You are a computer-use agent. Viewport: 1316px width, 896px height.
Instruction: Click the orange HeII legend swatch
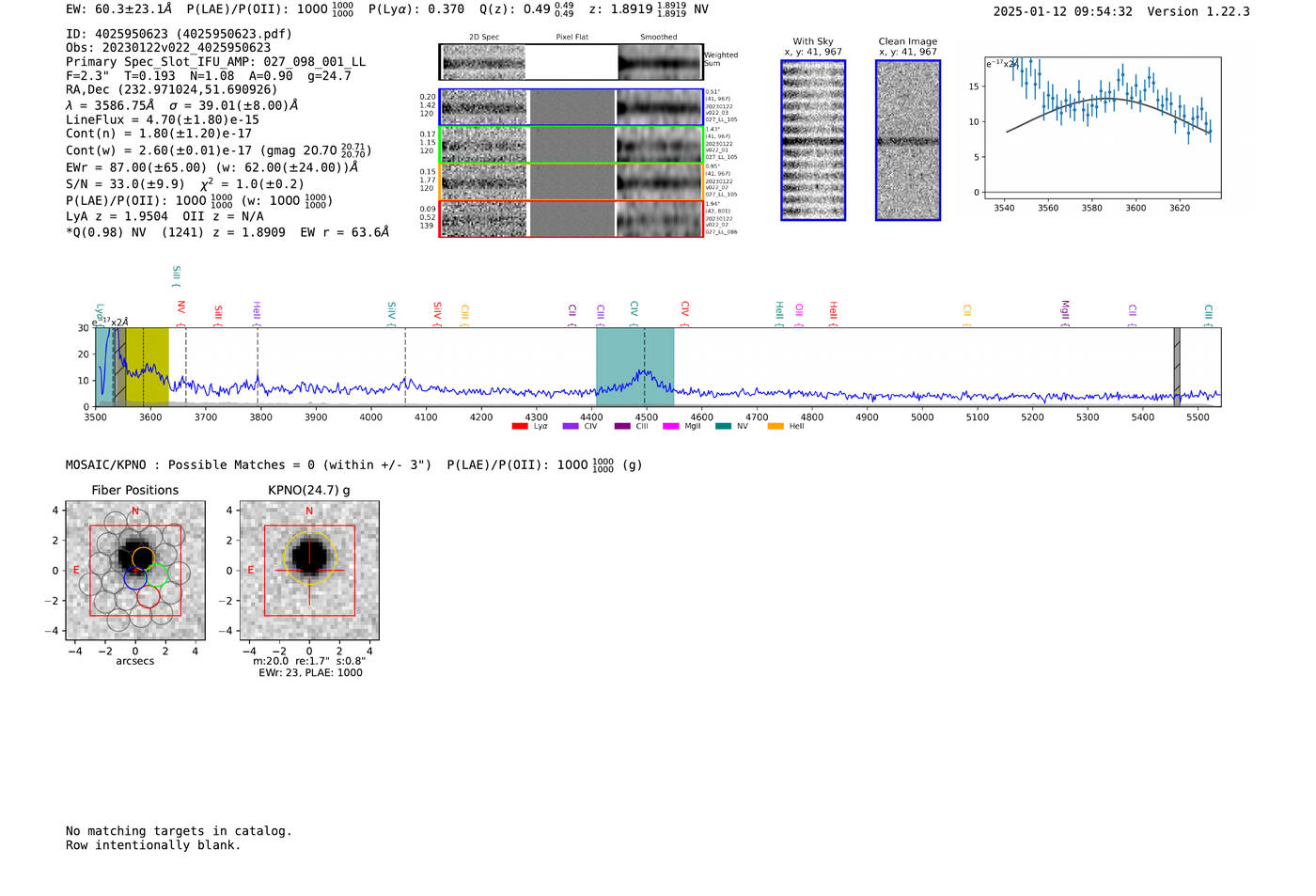tap(775, 427)
